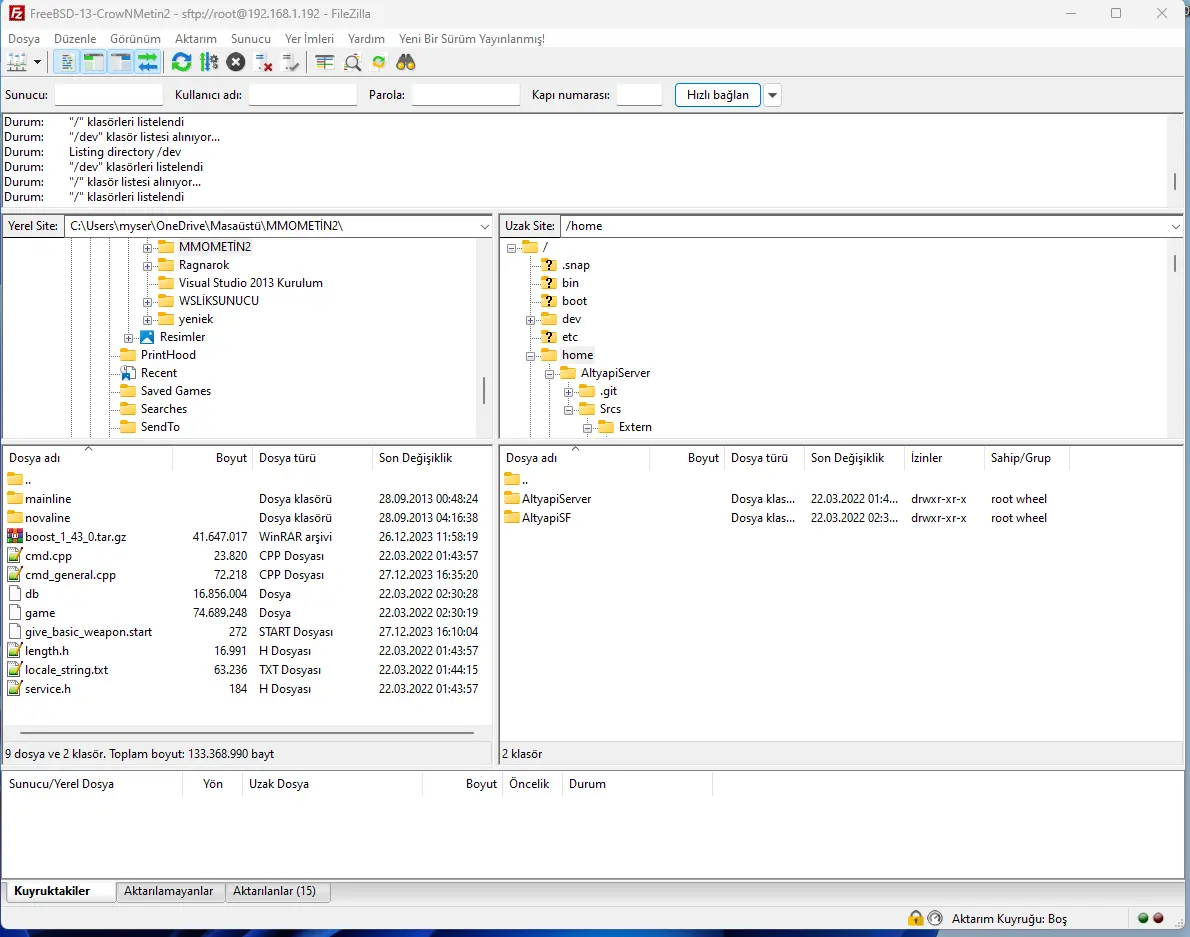Click the reconnect to last server icon
This screenshot has width=1190, height=937.
(291, 62)
